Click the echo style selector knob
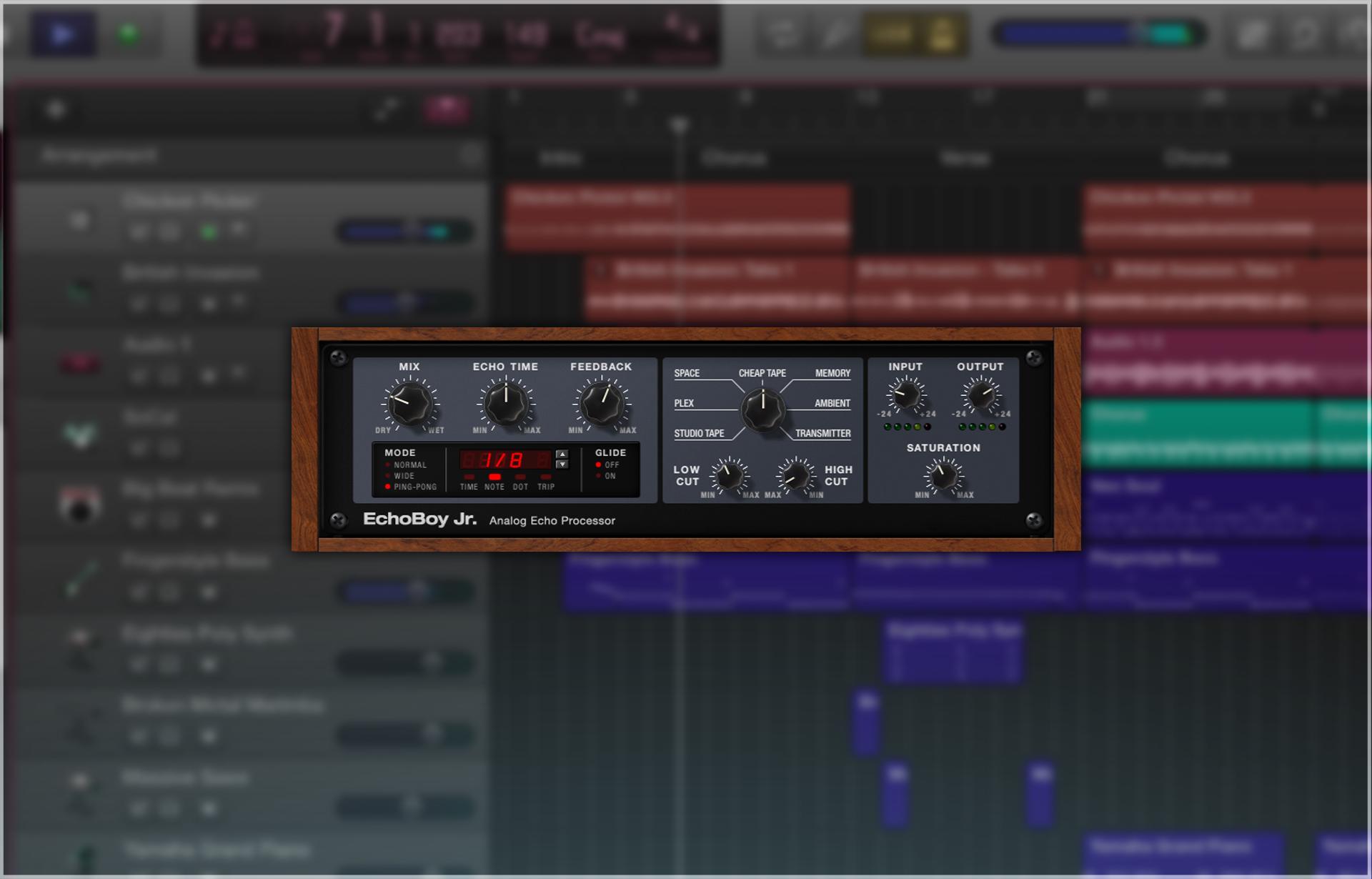This screenshot has width=1372, height=879. click(762, 409)
